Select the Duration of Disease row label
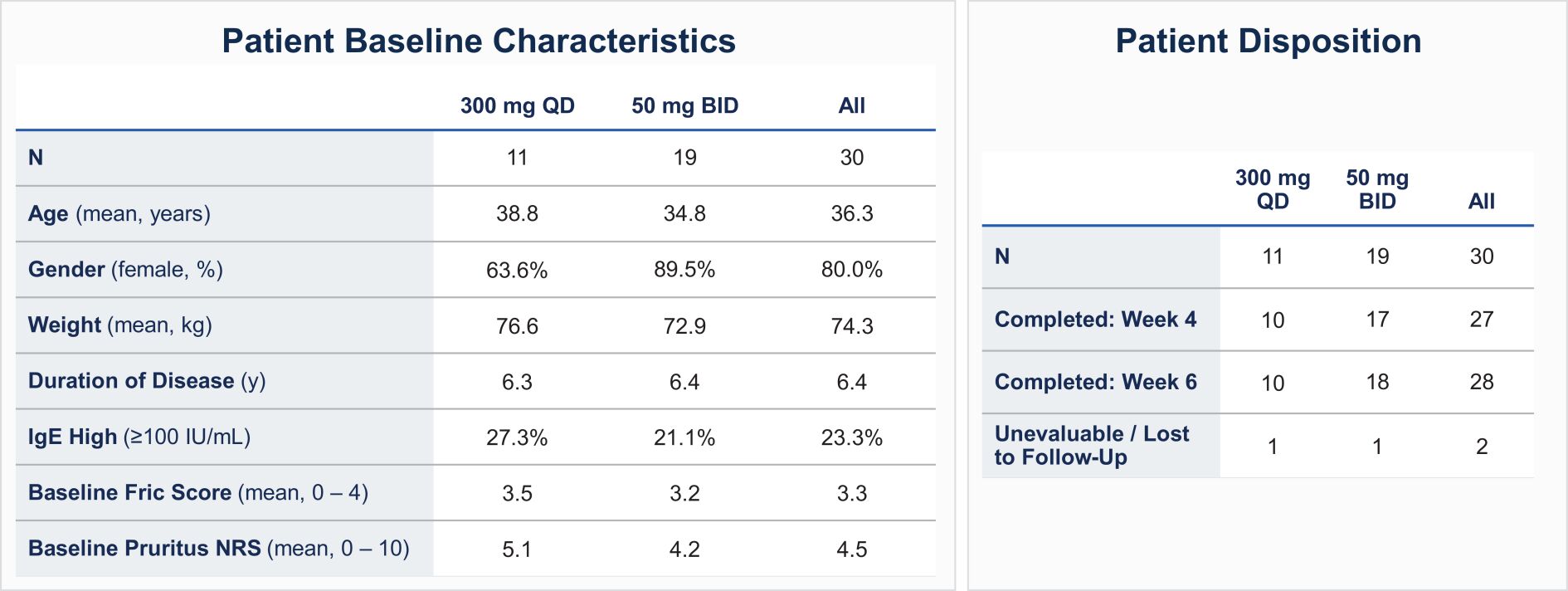The height and width of the screenshot is (591, 1568). 147,381
